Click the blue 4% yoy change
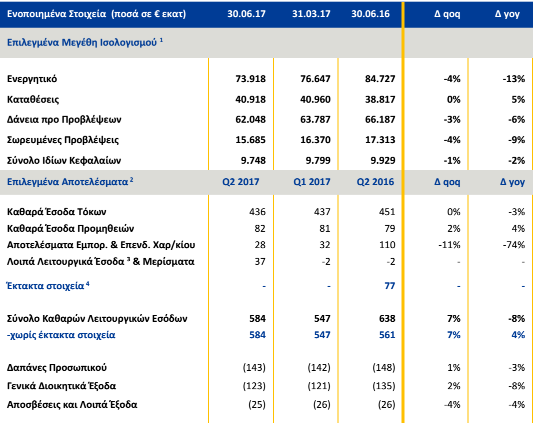 [x=518, y=335]
